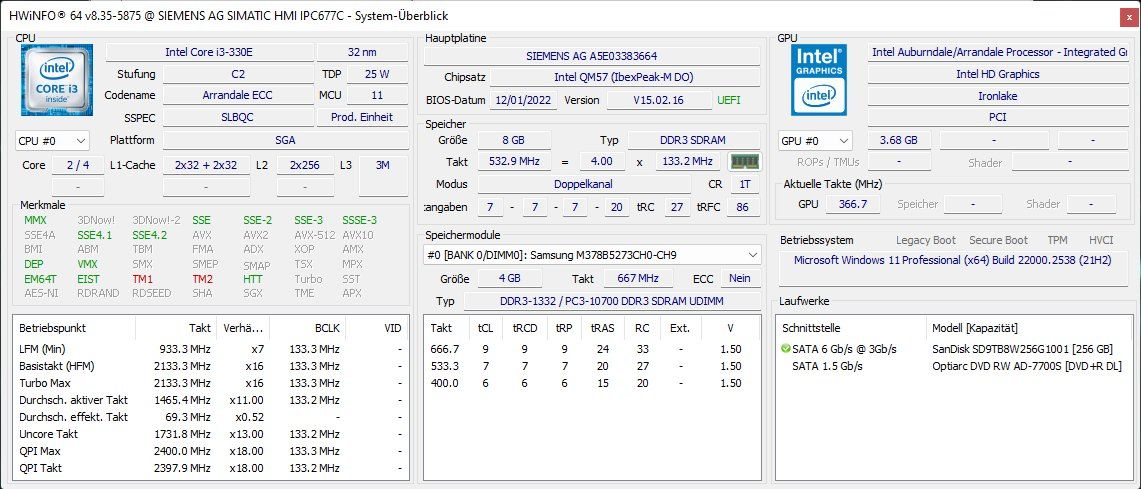
Task: Click the HTT feature label
Action: [x=253, y=279]
